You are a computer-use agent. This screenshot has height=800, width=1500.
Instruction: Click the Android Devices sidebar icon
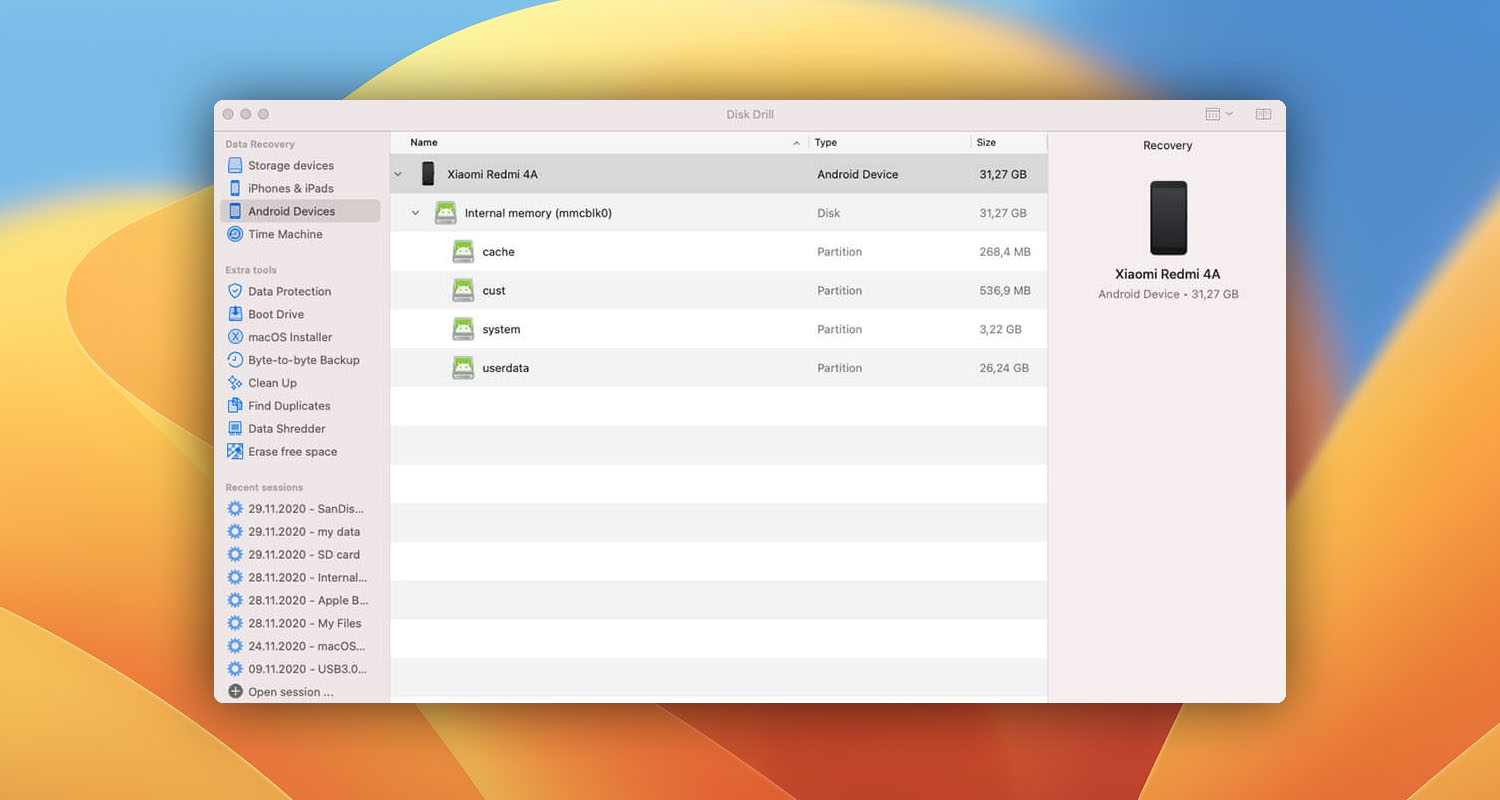click(235, 211)
